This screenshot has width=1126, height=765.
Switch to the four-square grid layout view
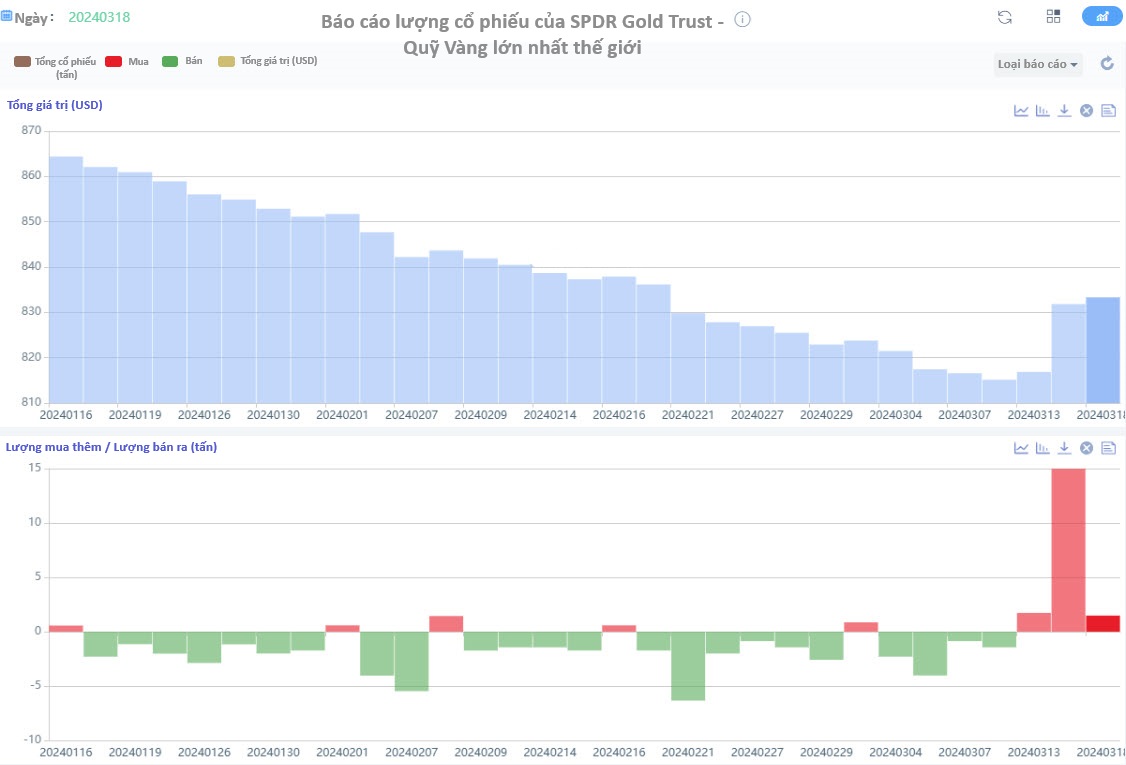1053,17
